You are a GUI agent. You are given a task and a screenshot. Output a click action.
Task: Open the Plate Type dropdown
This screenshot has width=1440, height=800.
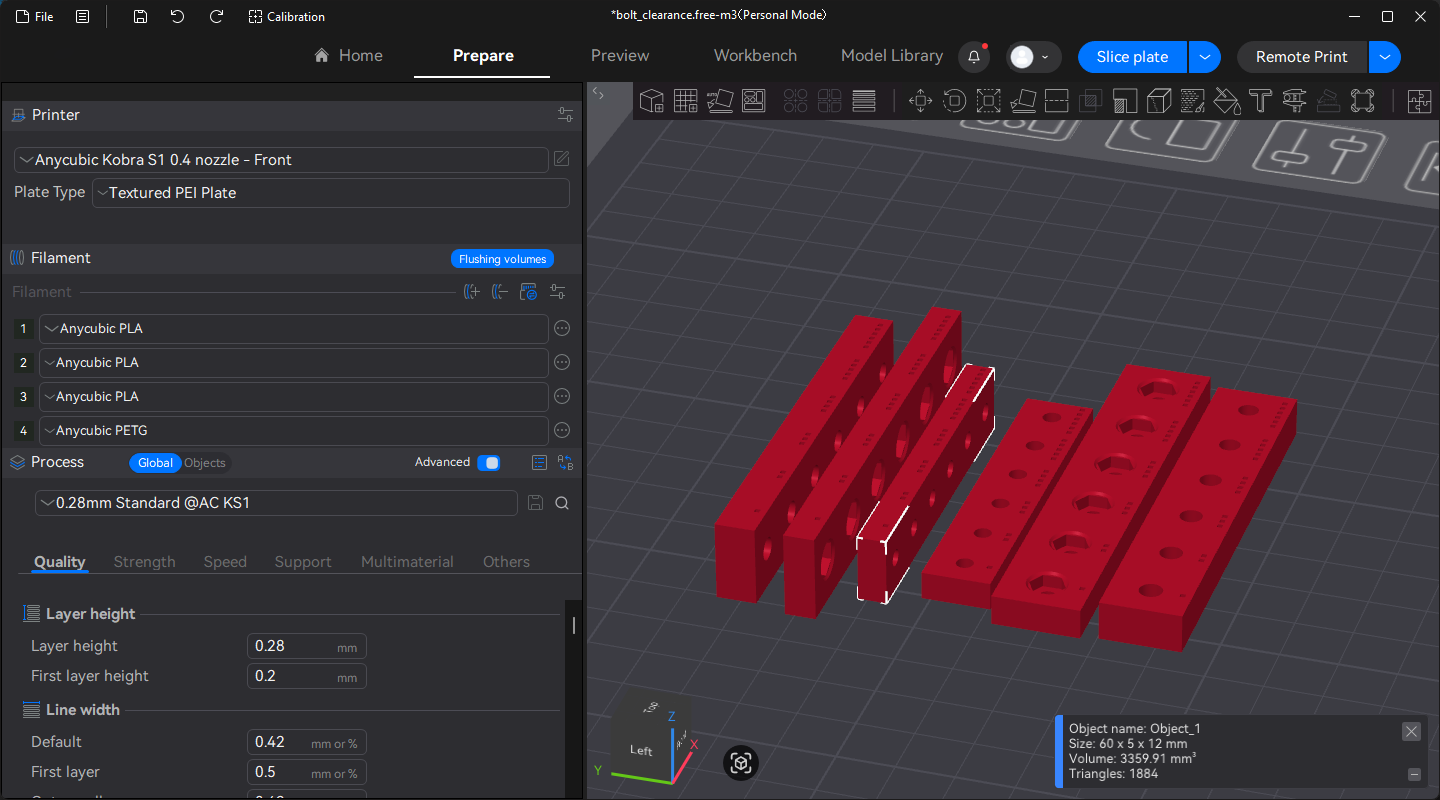[331, 193]
